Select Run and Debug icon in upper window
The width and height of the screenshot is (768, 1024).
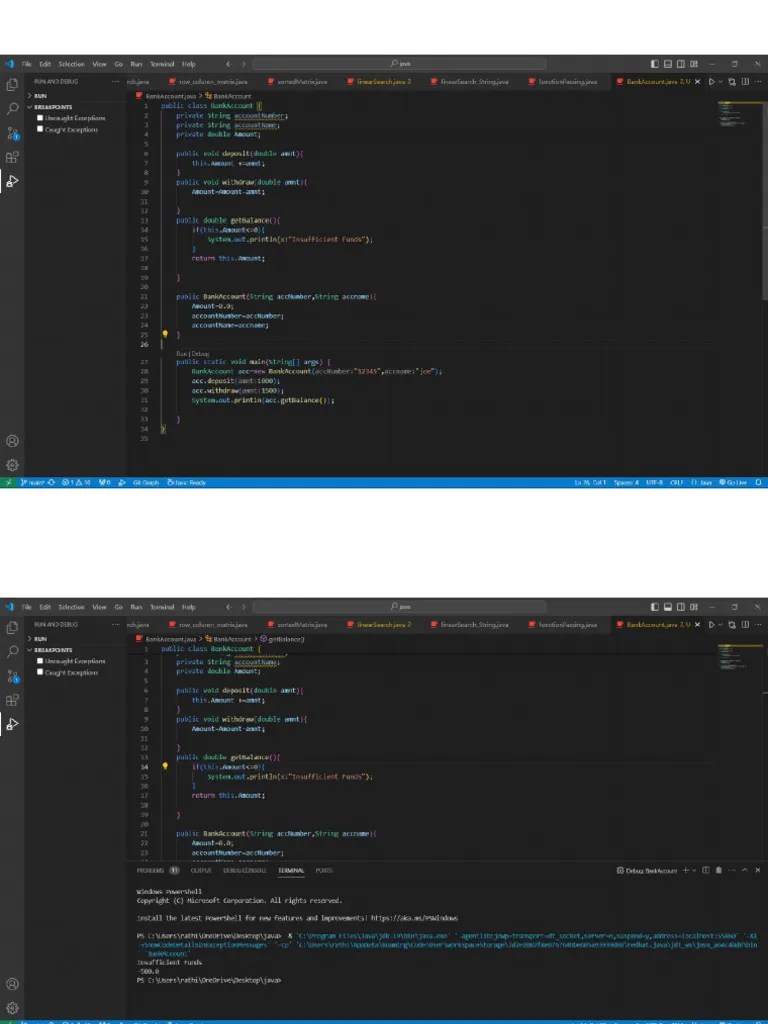tap(12, 181)
